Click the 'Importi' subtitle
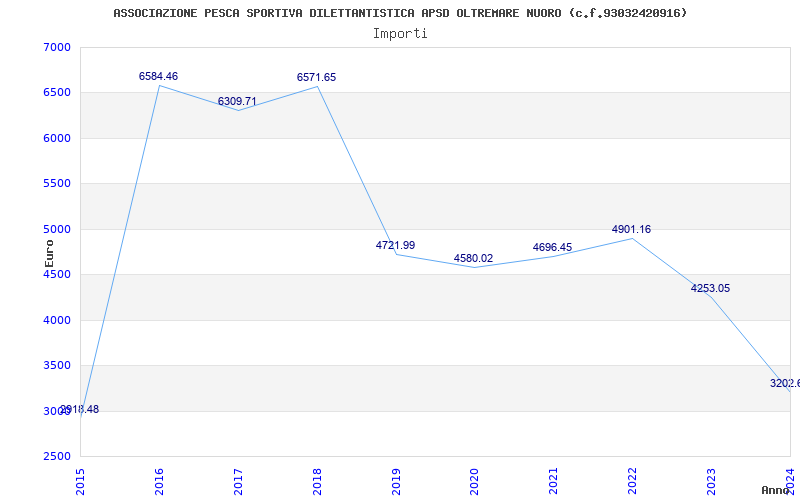Screen dimensions: 800x500 (x=400, y=34)
